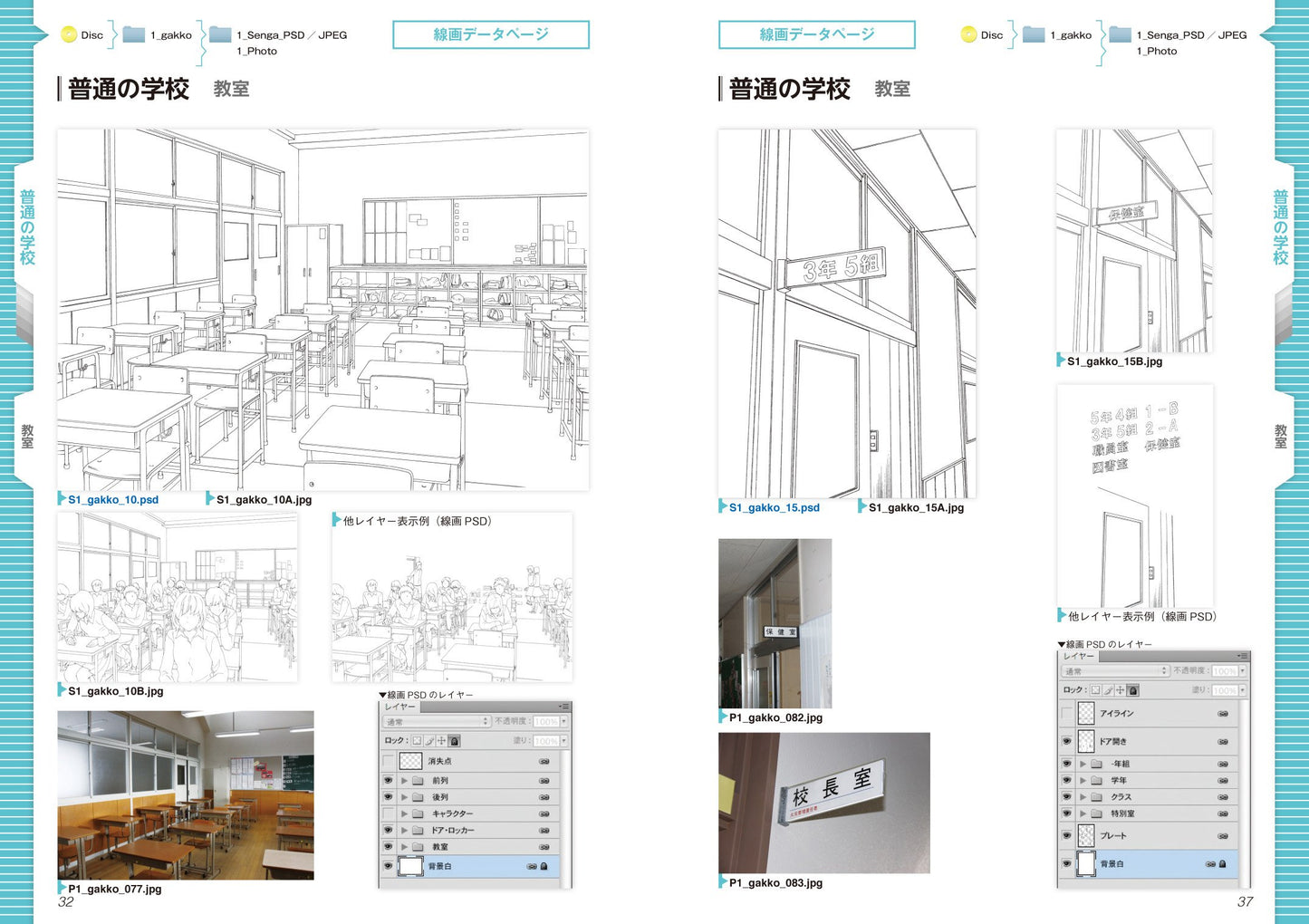Click the 1_gakko folder icon on right page
Screen dimensions: 1309x924
[1034, 34]
